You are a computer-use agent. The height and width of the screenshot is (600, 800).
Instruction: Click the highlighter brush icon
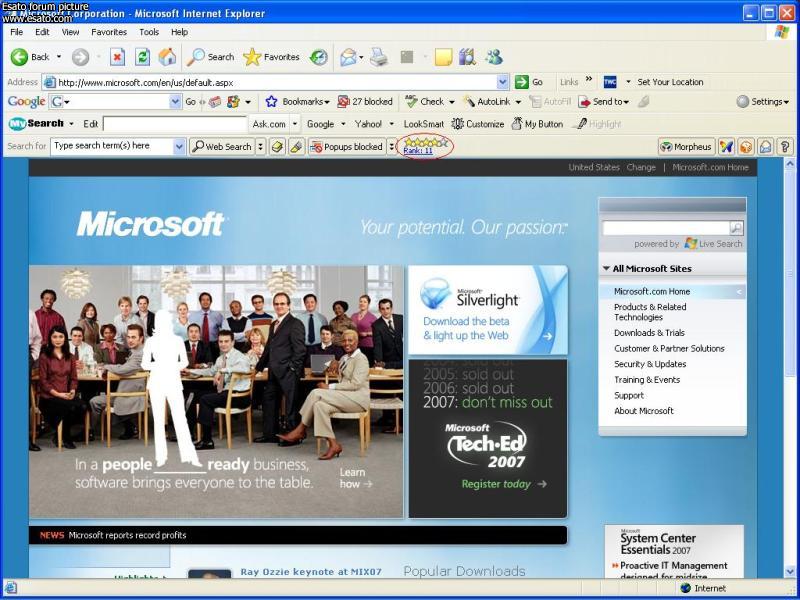296,147
